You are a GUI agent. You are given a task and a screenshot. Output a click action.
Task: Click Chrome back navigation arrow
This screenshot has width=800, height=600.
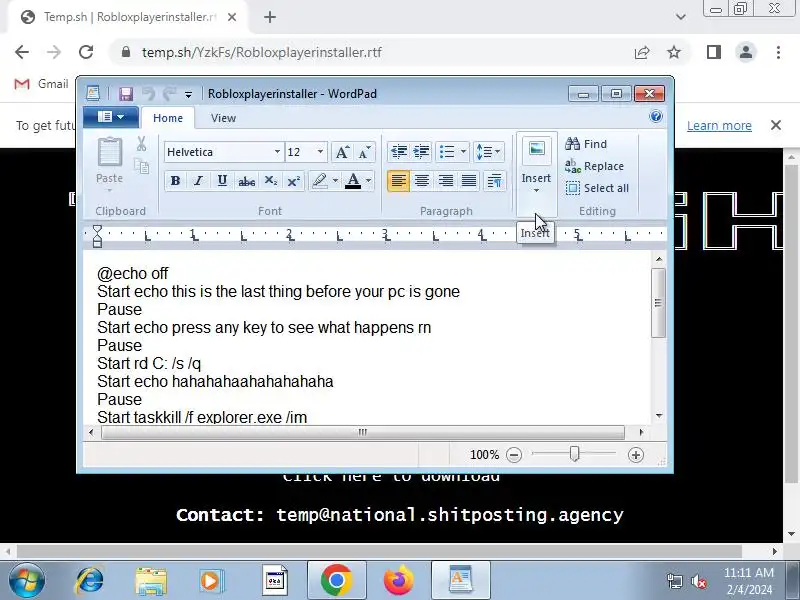tap(22, 52)
